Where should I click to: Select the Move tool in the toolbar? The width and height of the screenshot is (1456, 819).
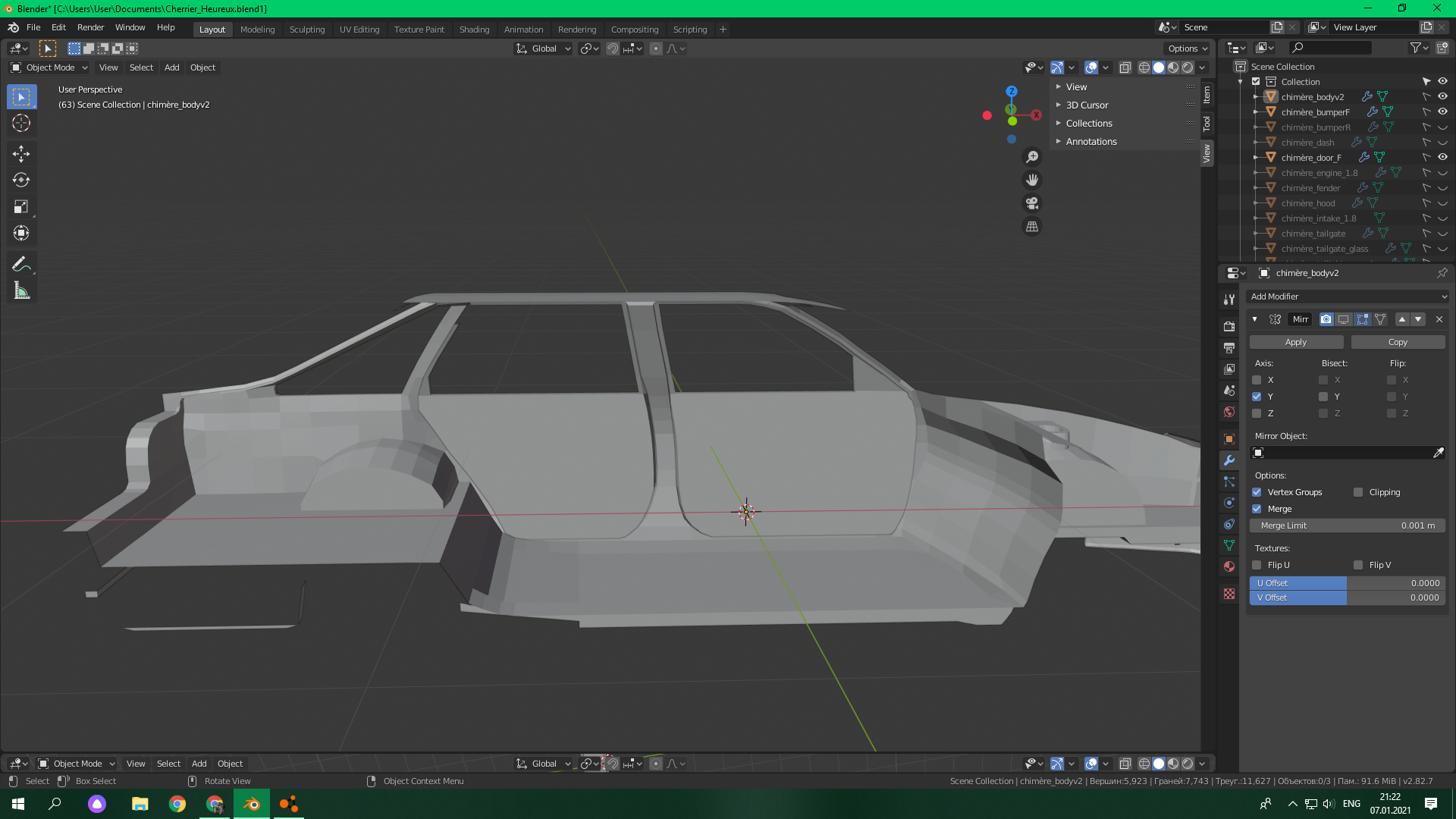pyautogui.click(x=21, y=154)
